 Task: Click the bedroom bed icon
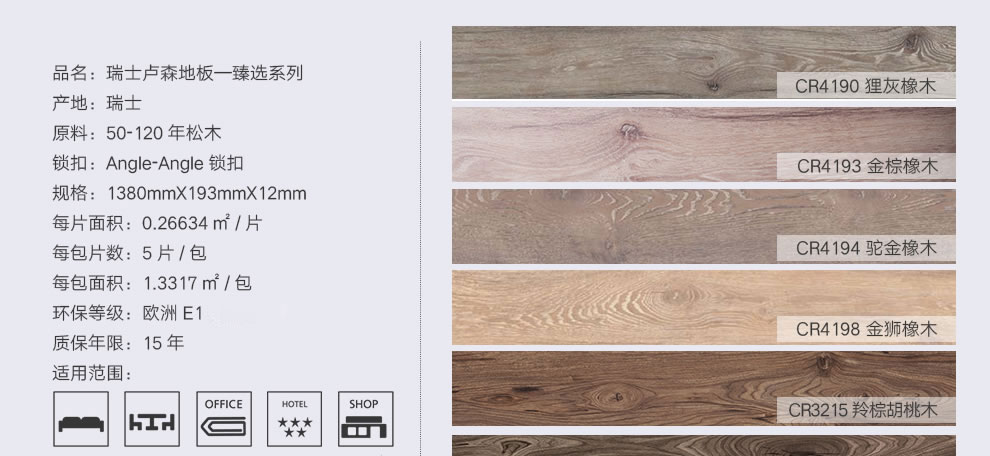point(81,419)
